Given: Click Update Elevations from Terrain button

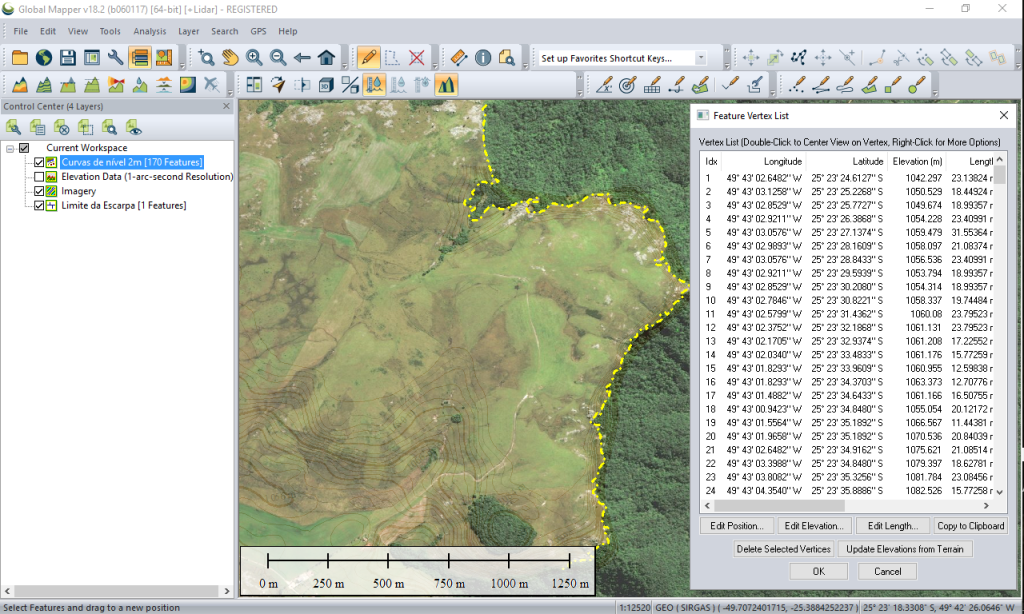Looking at the screenshot, I should (x=905, y=549).
